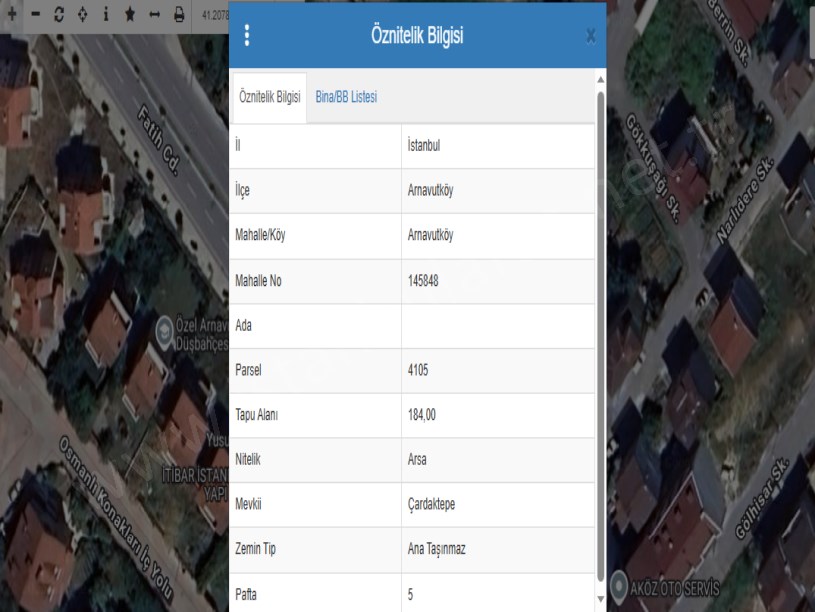Click the locate crosshair icon
This screenshot has height=612, width=815.
[82, 16]
